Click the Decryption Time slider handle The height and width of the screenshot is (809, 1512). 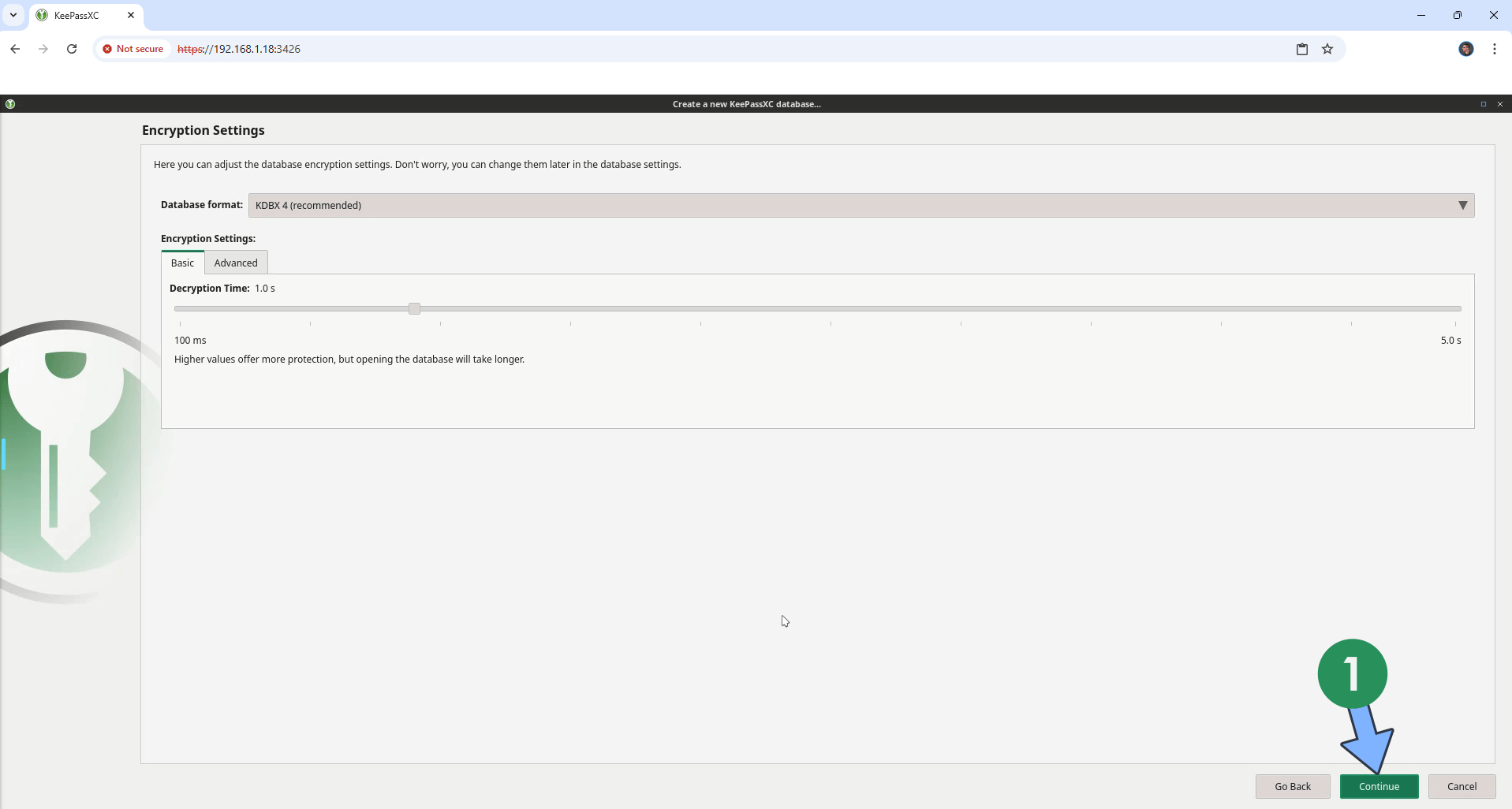coord(414,308)
